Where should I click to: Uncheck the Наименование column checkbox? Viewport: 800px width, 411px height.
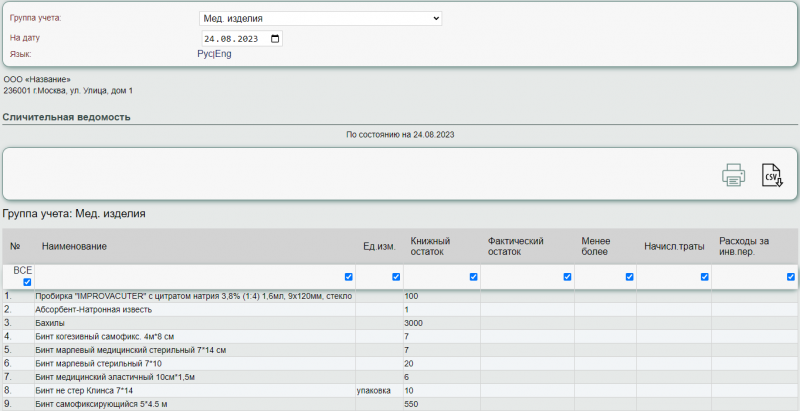coord(348,277)
